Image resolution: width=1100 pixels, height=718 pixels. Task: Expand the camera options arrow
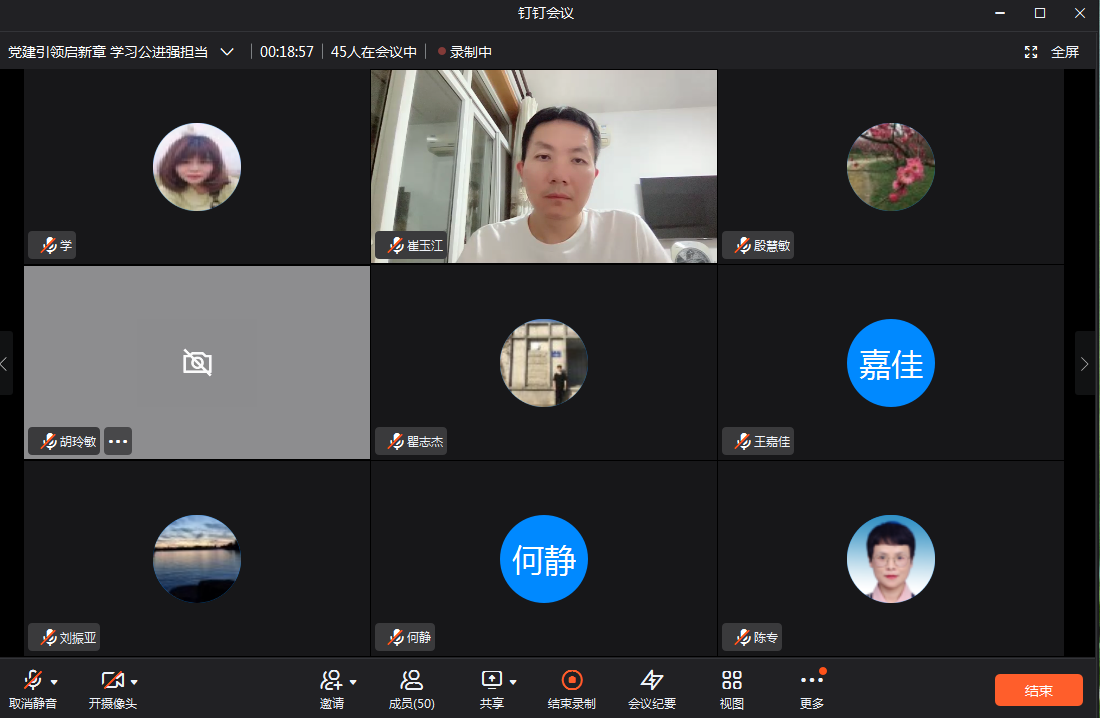[x=134, y=682]
